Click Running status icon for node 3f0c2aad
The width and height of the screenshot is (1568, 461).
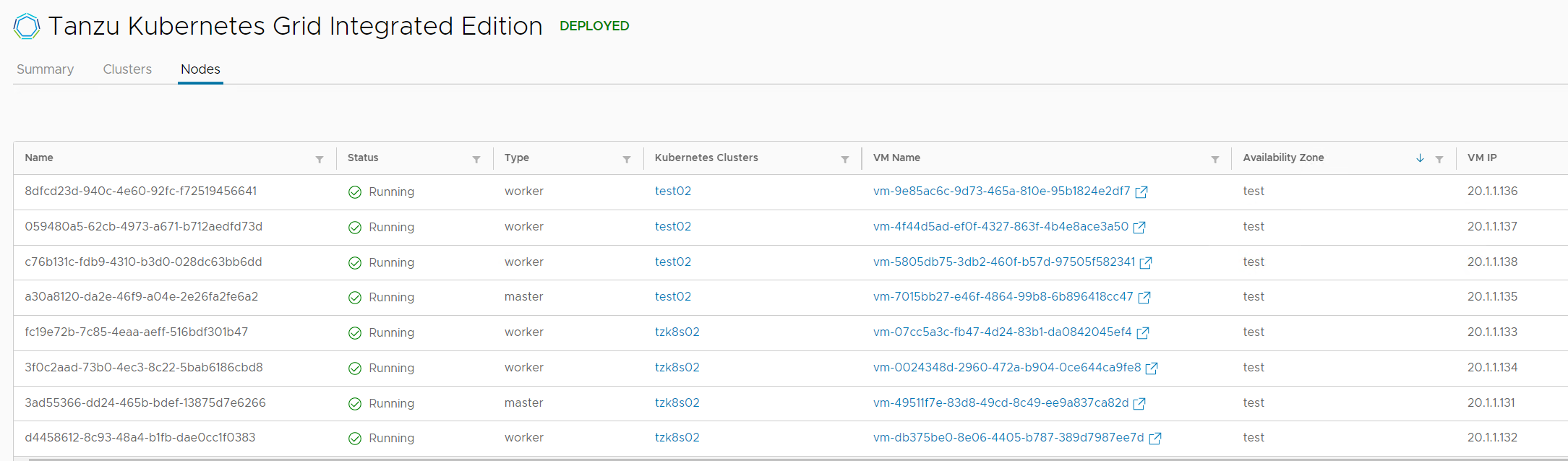tap(355, 369)
